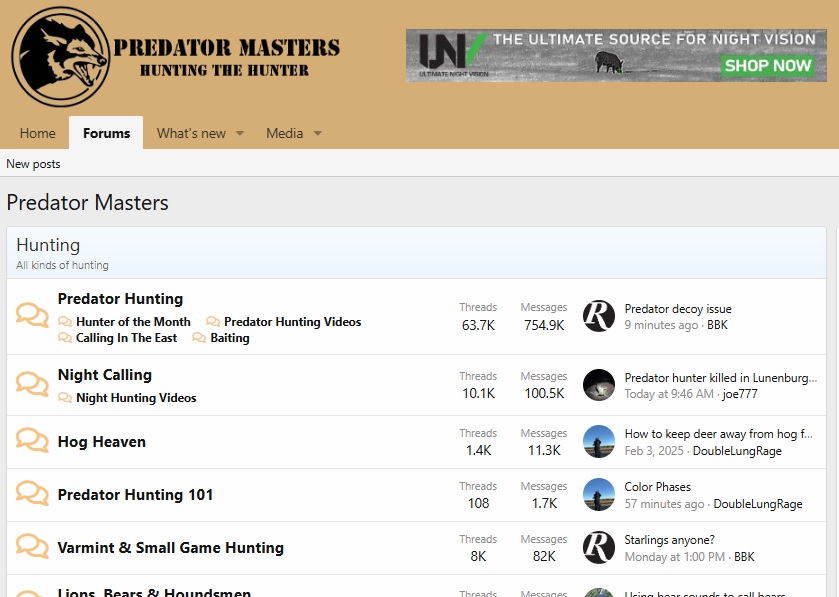Click the Night Calling forum bubble icon
The image size is (839, 597).
32,385
